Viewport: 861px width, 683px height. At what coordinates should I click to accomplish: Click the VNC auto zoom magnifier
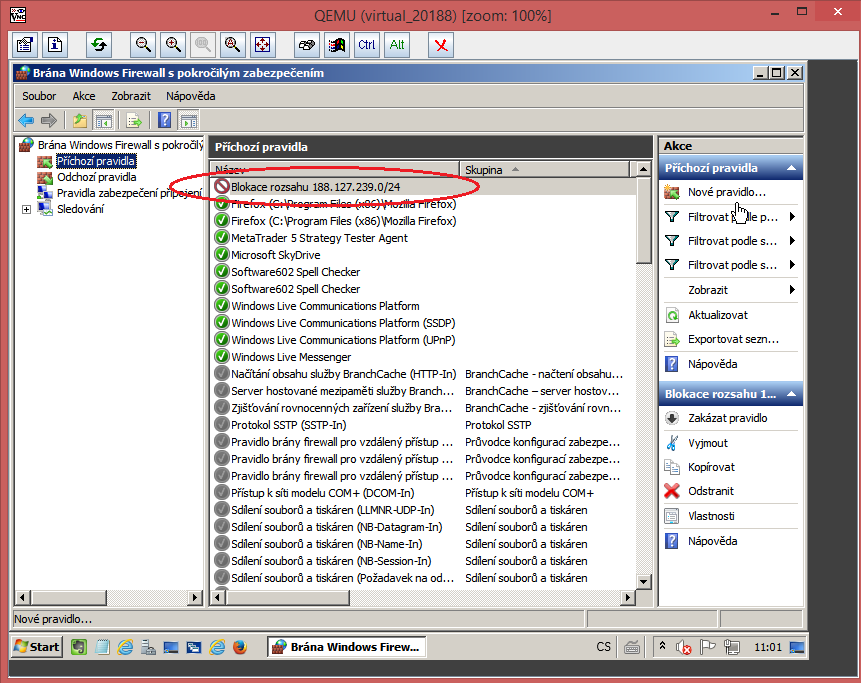pos(232,44)
